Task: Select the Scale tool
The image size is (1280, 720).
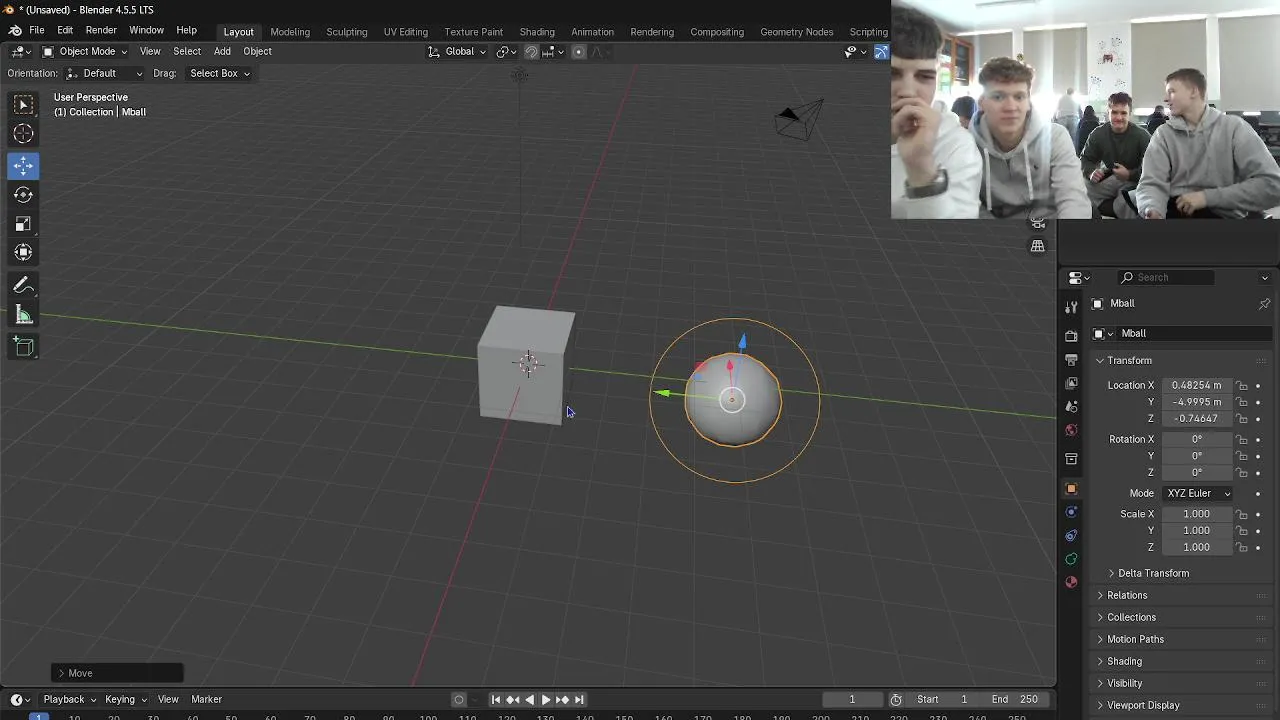Action: (23, 224)
